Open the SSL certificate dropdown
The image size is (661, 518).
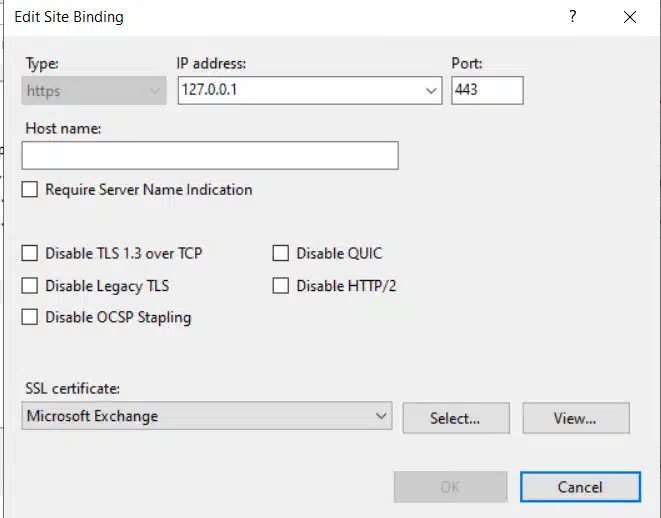(381, 416)
